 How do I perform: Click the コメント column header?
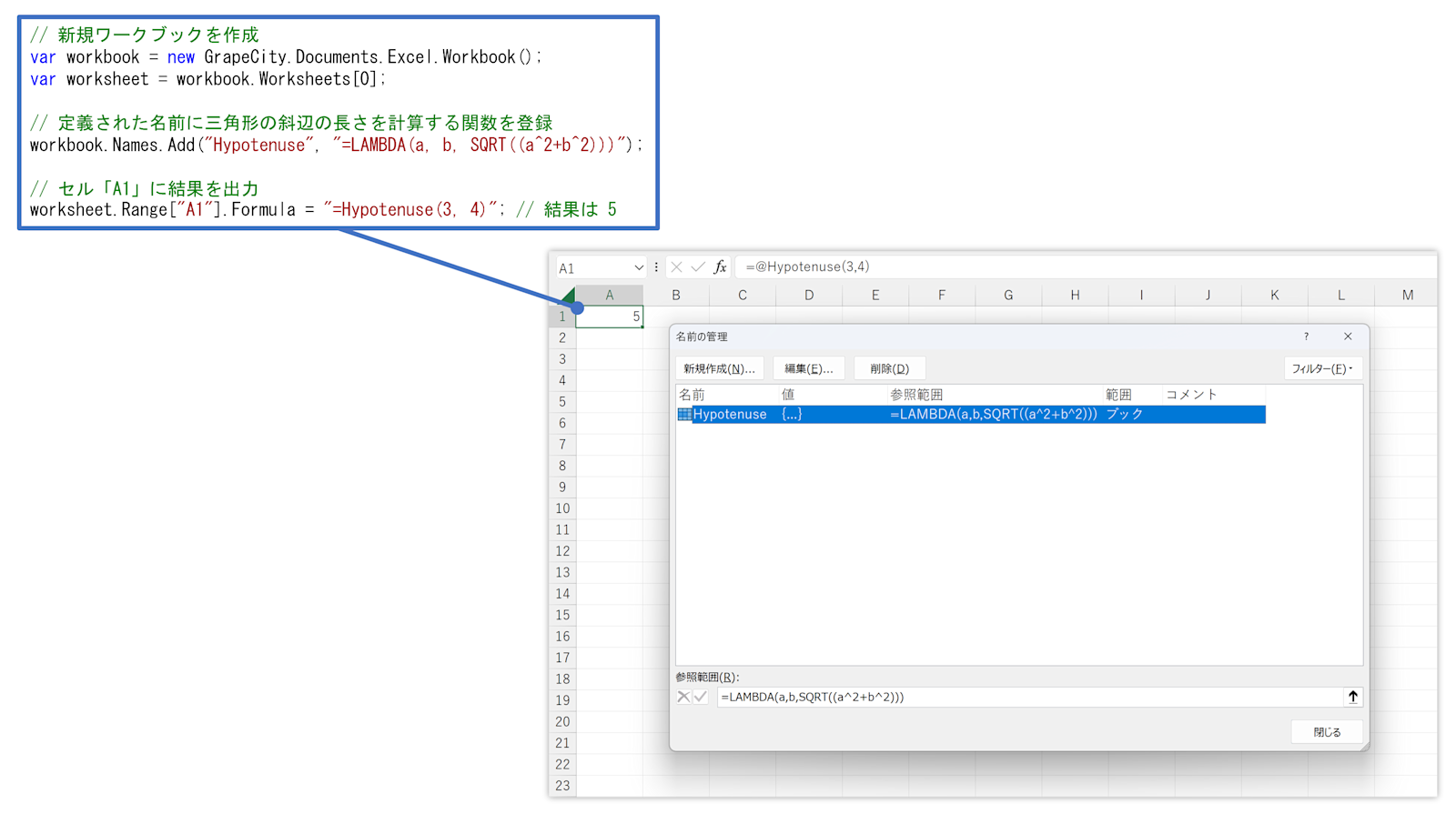[1191, 395]
